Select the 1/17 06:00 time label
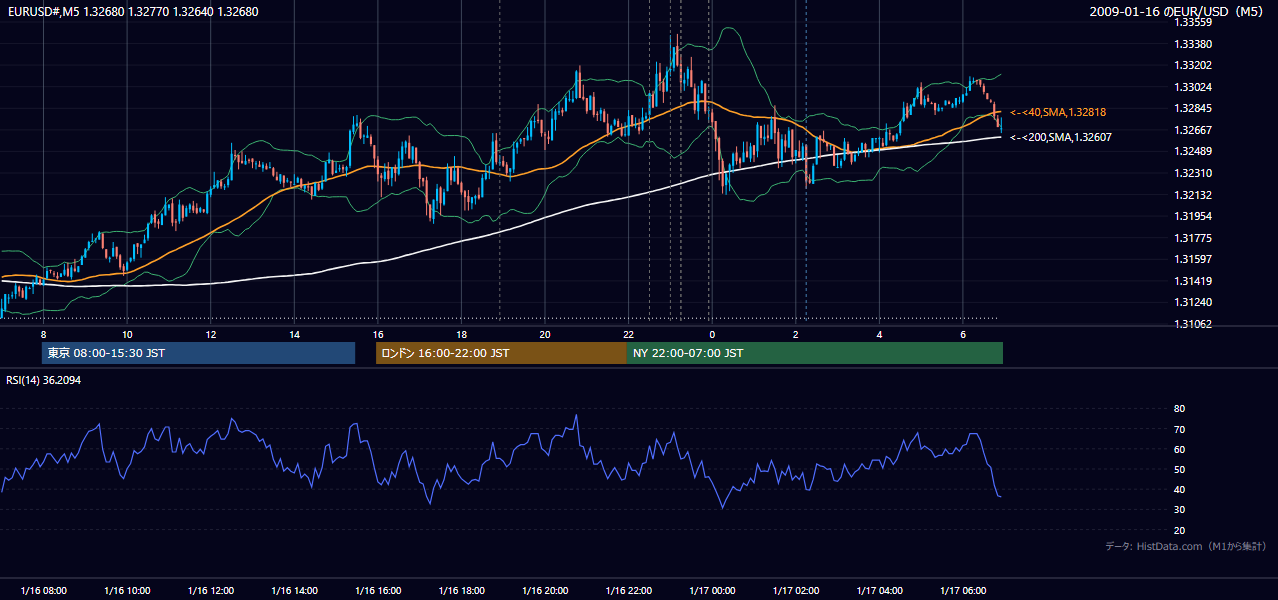The image size is (1278, 600). click(962, 591)
